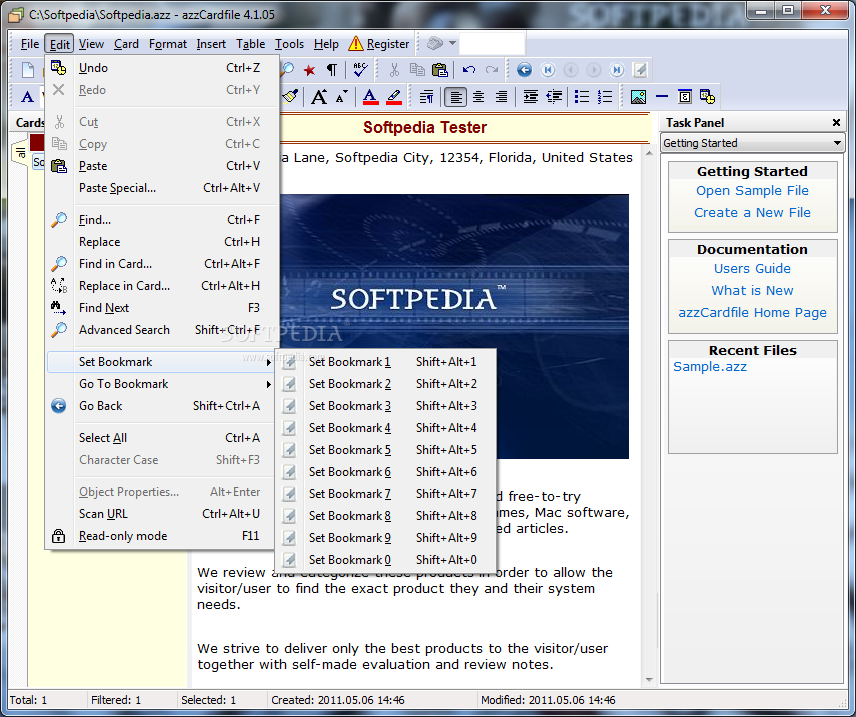Jump to the first card
856x717 pixels.
[x=548, y=70]
